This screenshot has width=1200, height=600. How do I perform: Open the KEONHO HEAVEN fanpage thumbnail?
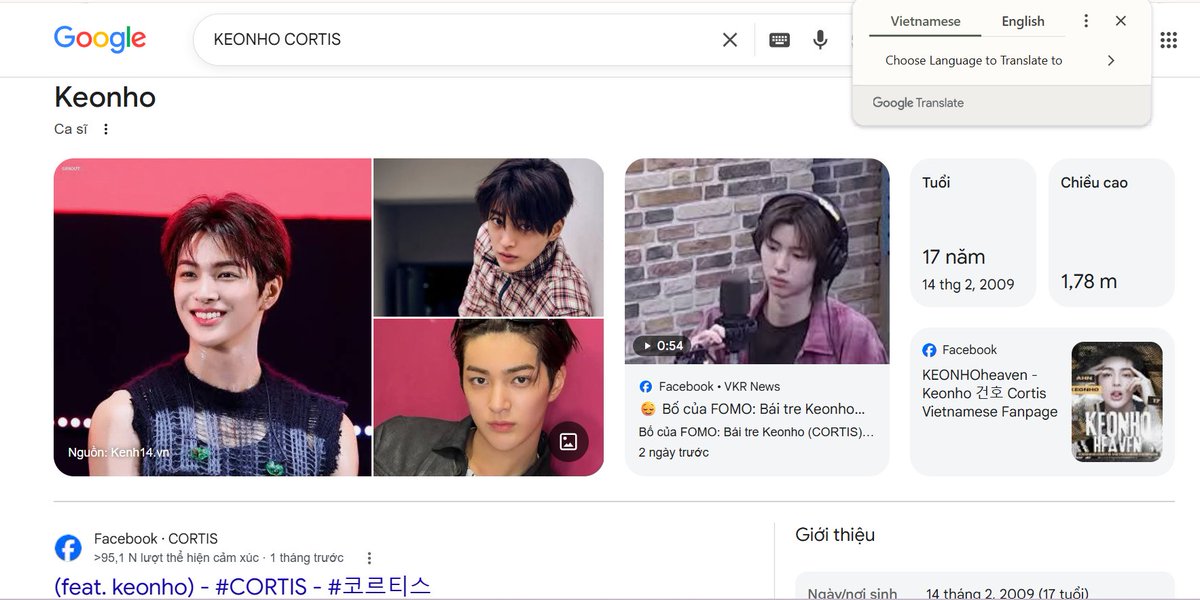(1117, 402)
